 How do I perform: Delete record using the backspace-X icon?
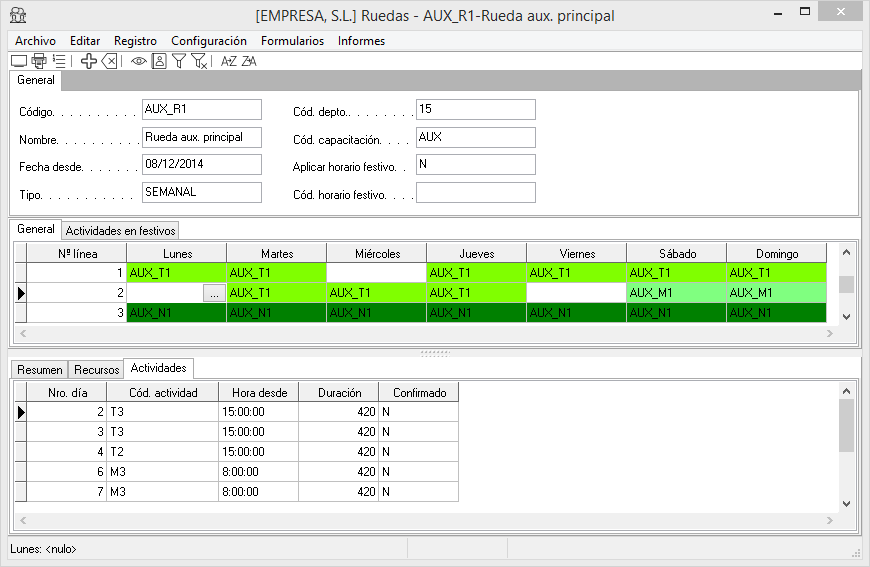[110, 61]
